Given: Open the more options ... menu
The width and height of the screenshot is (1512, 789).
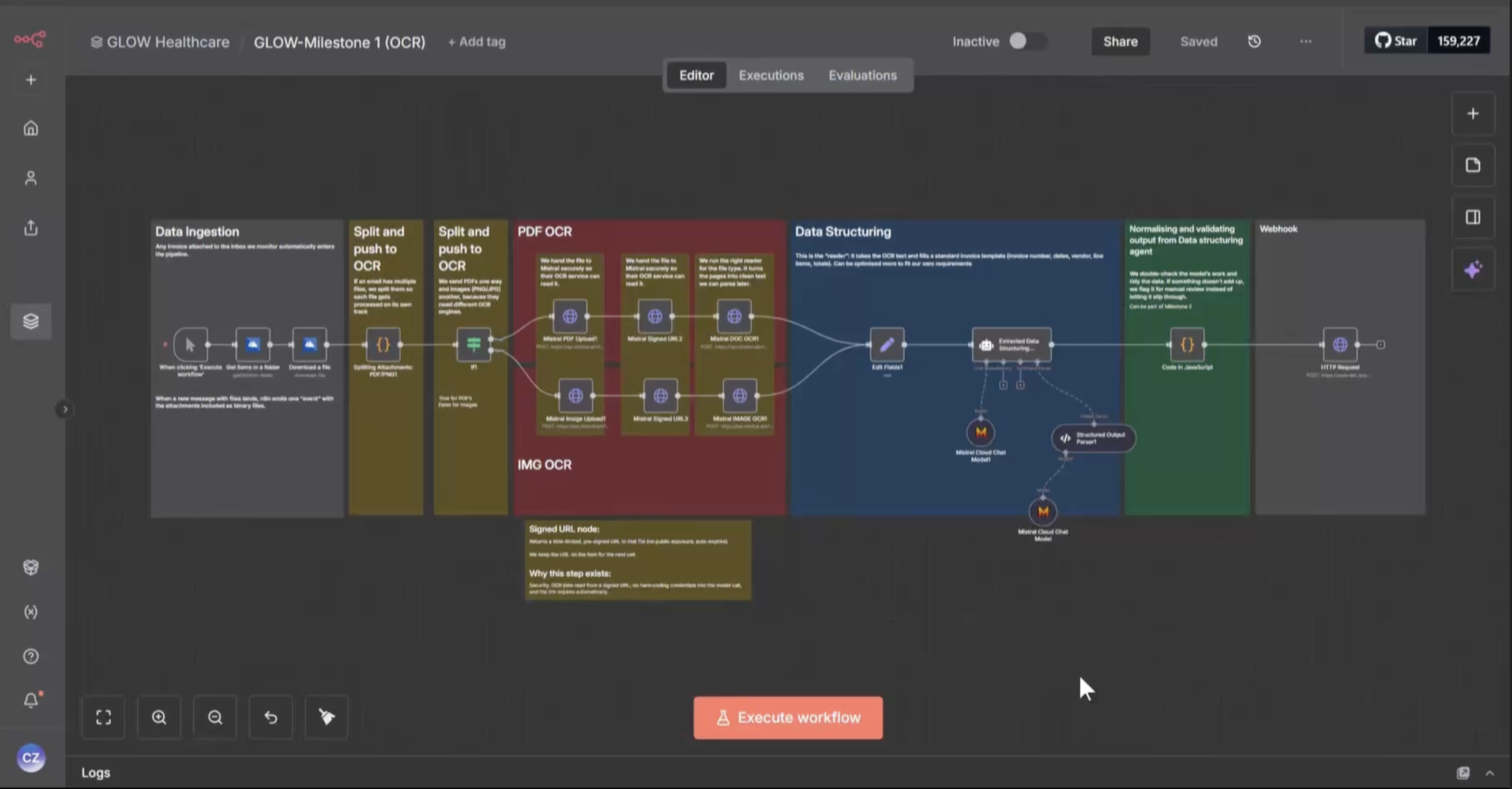Looking at the screenshot, I should [x=1306, y=41].
